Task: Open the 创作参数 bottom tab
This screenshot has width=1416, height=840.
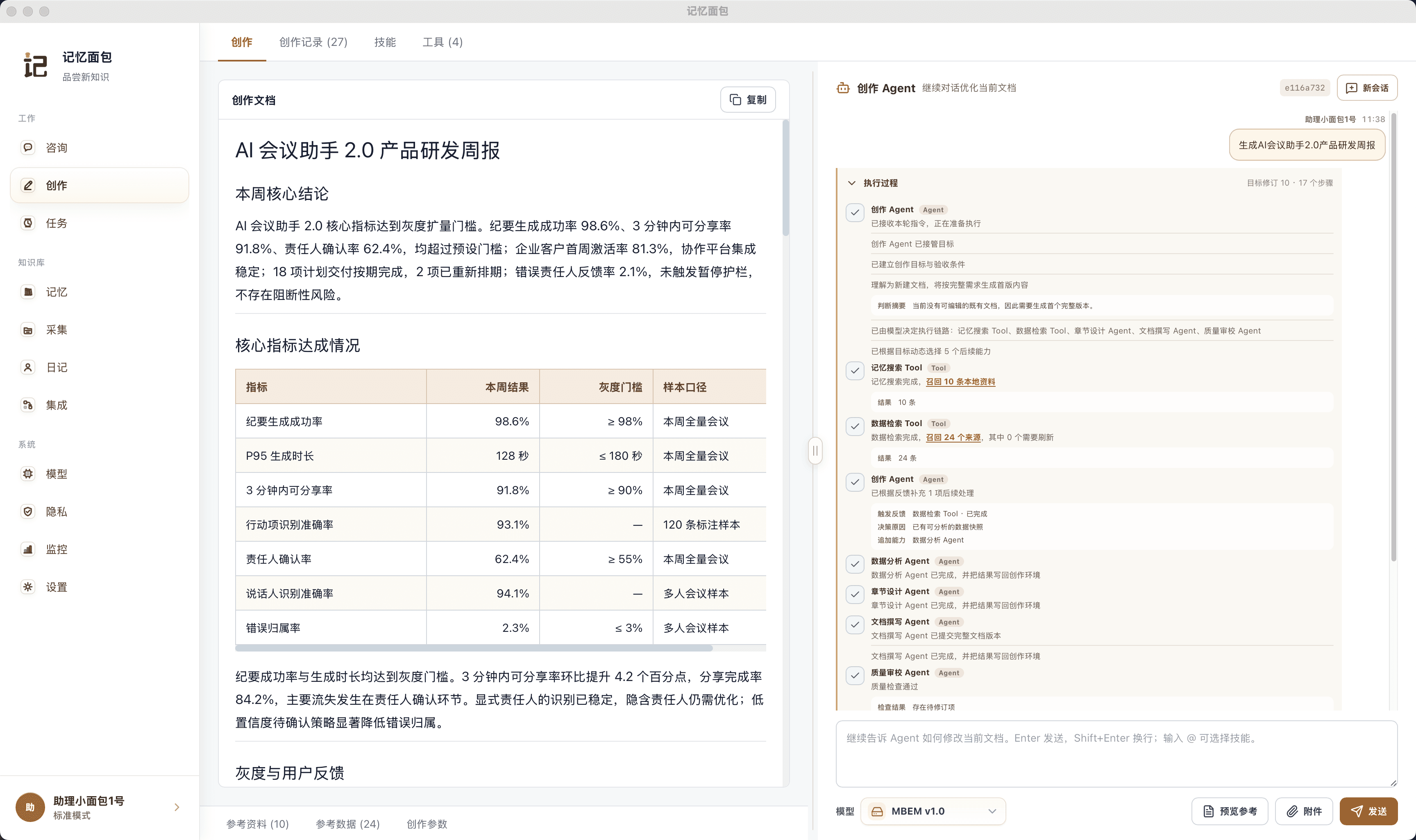Action: coord(427,824)
